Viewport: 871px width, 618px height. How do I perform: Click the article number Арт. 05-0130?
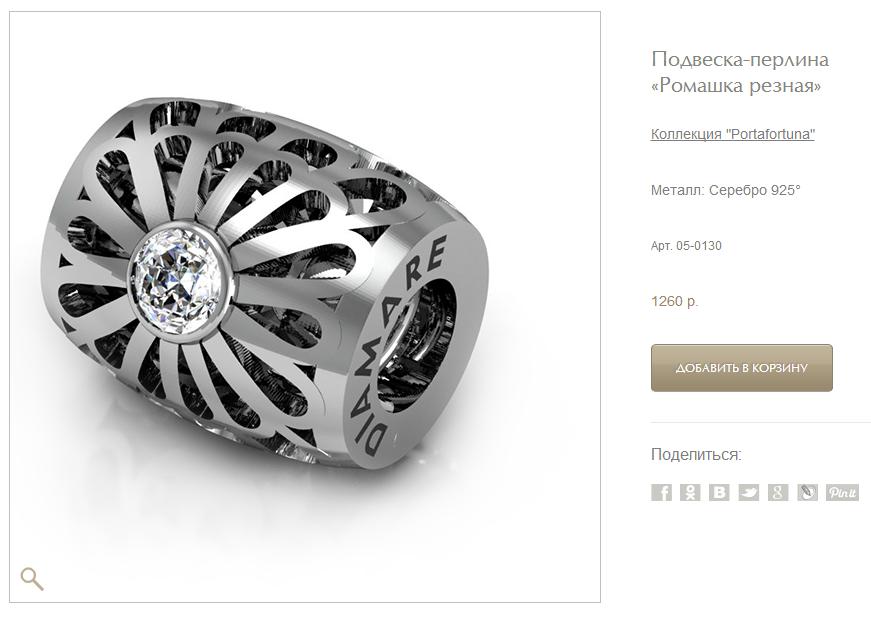tap(686, 246)
